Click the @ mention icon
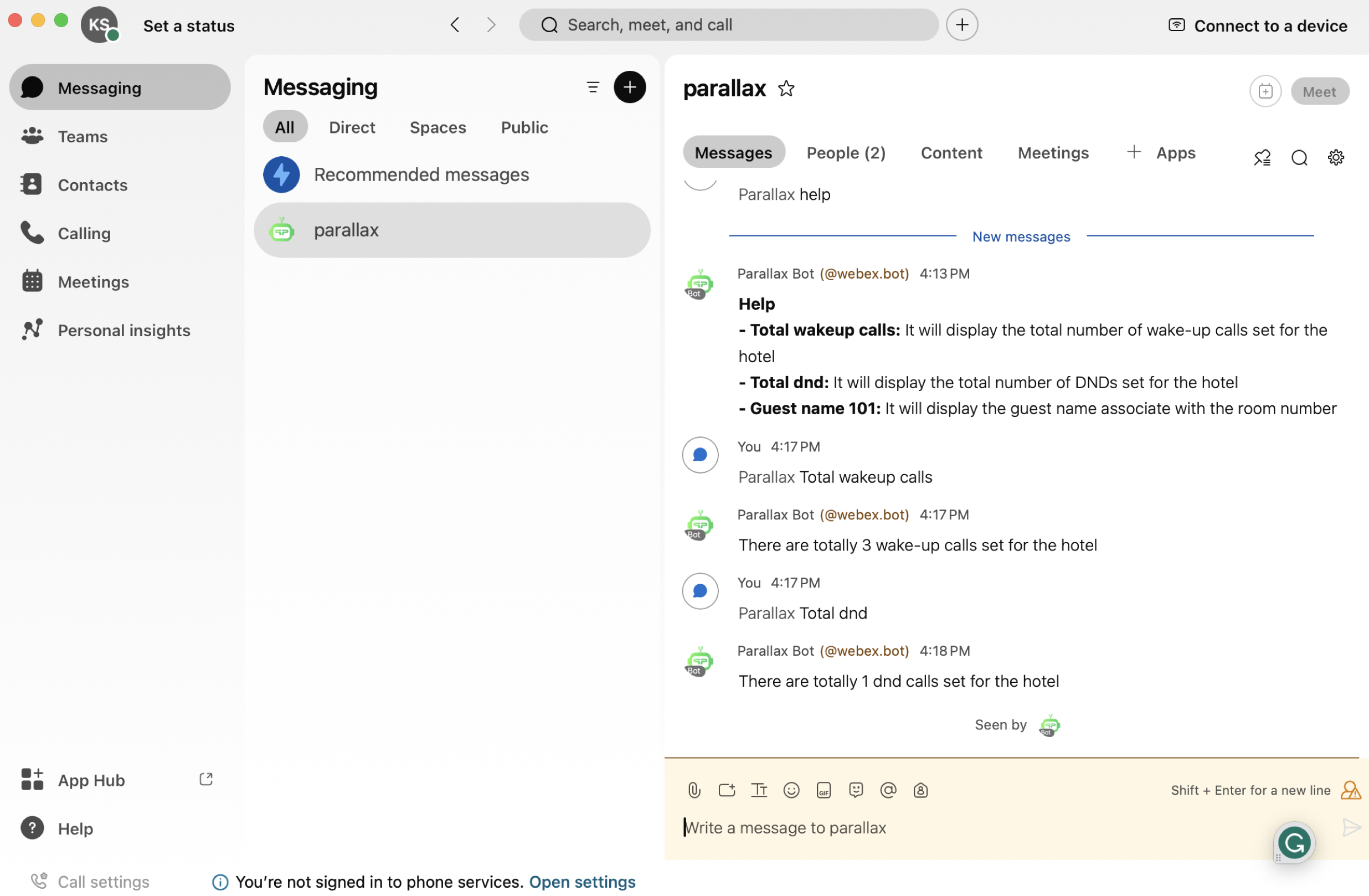The image size is (1369, 896). coord(888,790)
